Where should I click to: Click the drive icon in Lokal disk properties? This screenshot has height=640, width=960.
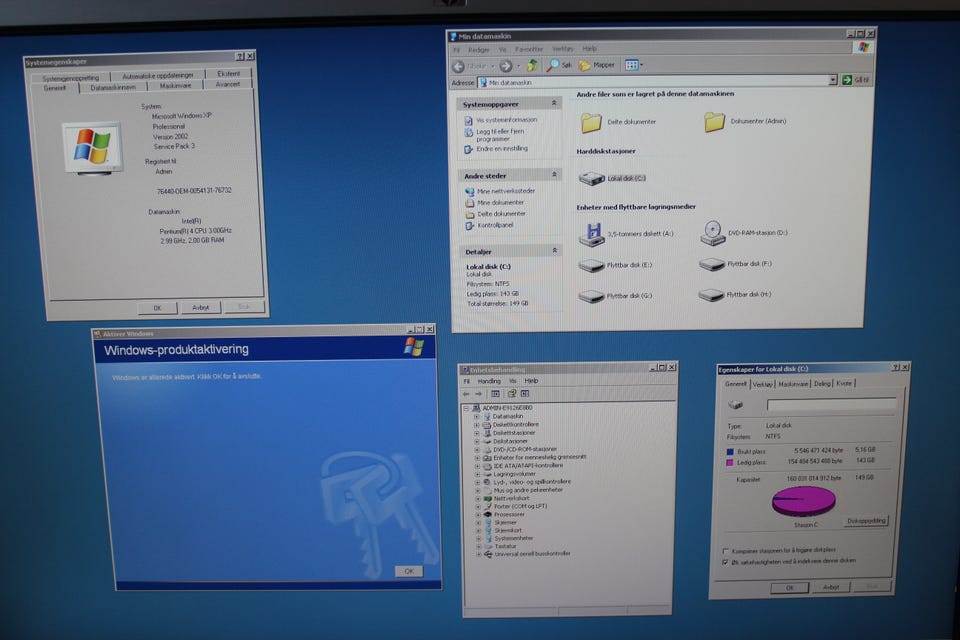tap(735, 405)
